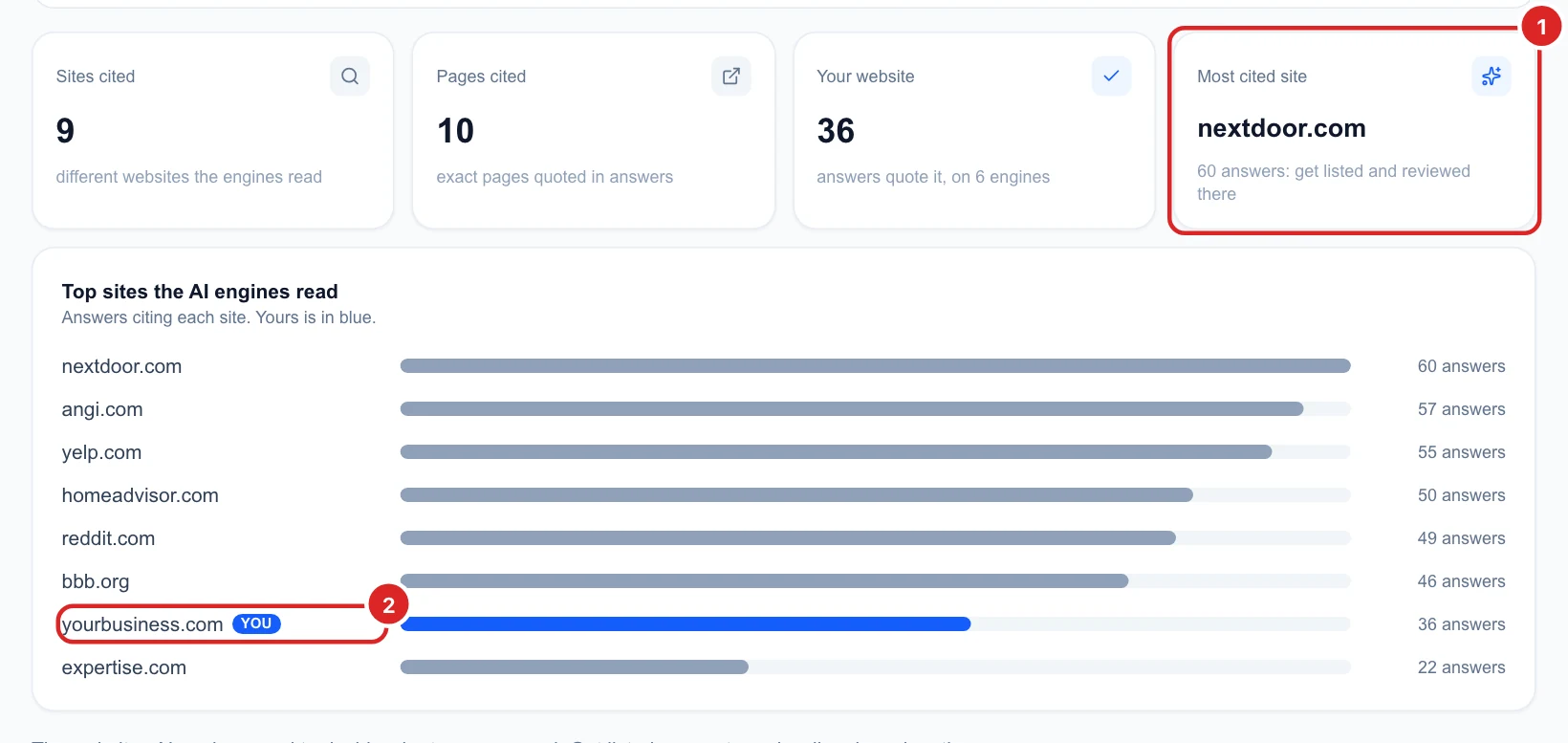Click the homeadvisor.com answers bar
Screen dimensions: 1568x743
pos(796,495)
